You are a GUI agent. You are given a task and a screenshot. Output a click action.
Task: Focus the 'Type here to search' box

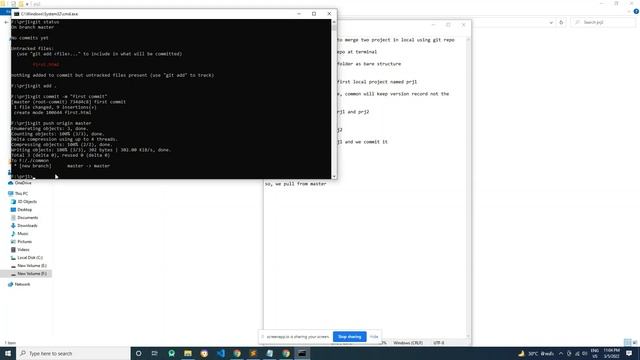point(73,353)
